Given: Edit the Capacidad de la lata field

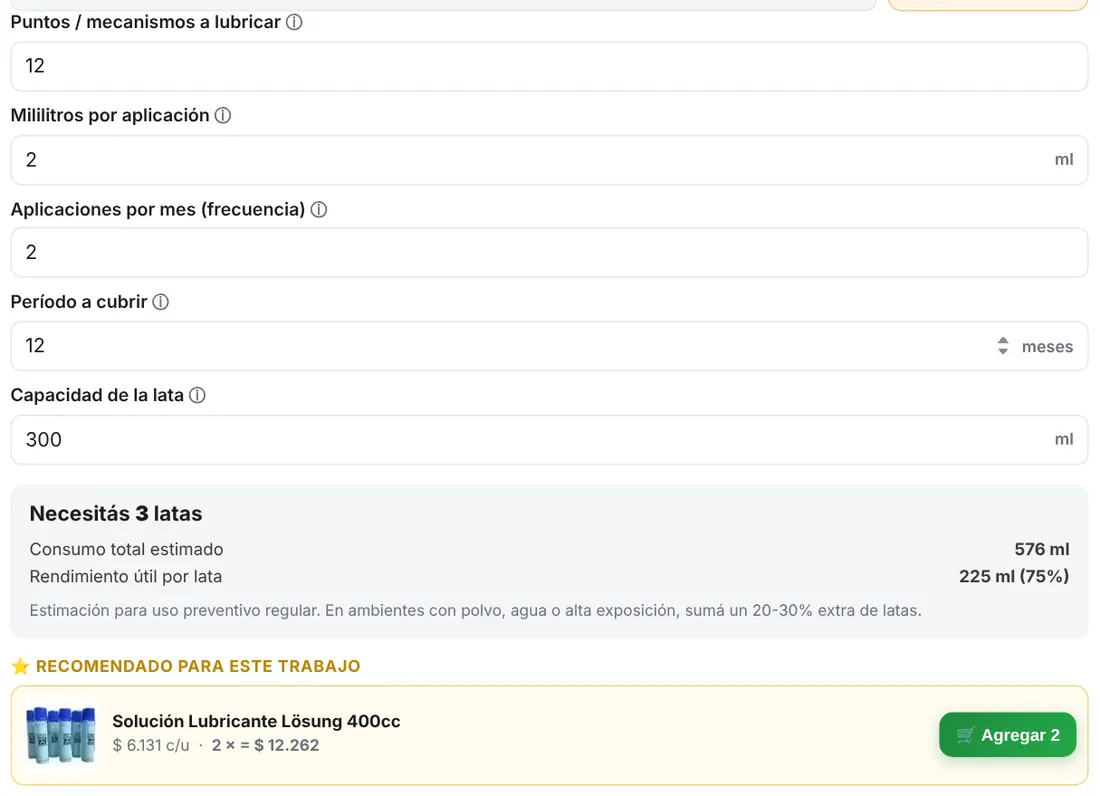Looking at the screenshot, I should [549, 440].
